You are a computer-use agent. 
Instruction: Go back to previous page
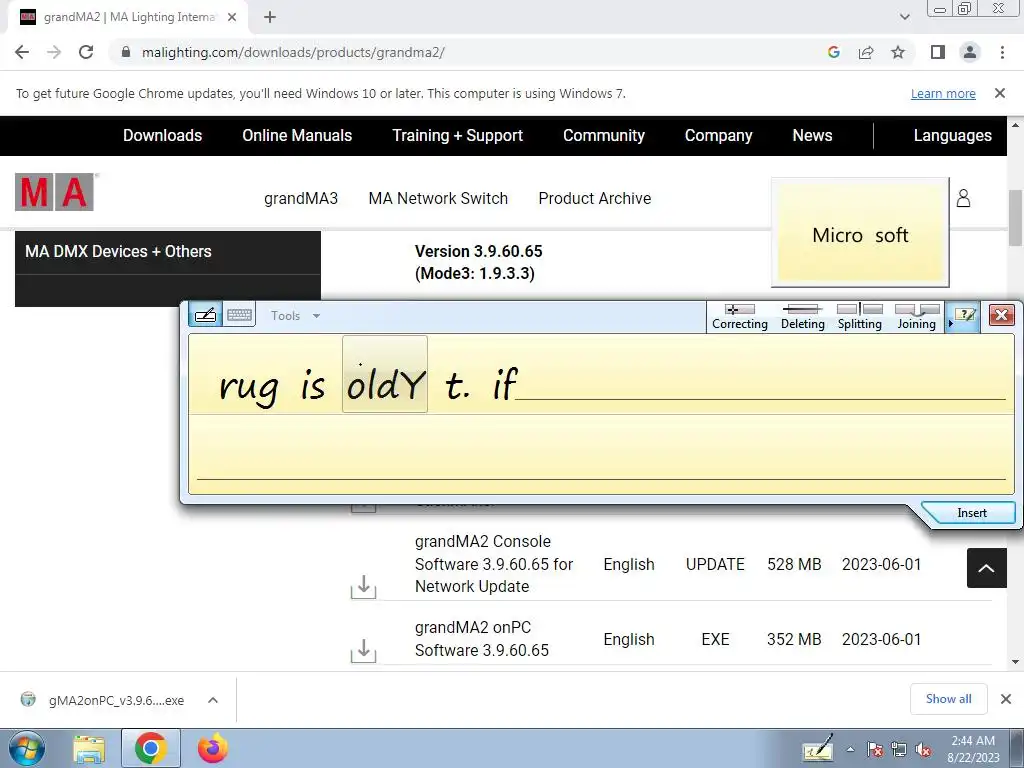[x=22, y=52]
